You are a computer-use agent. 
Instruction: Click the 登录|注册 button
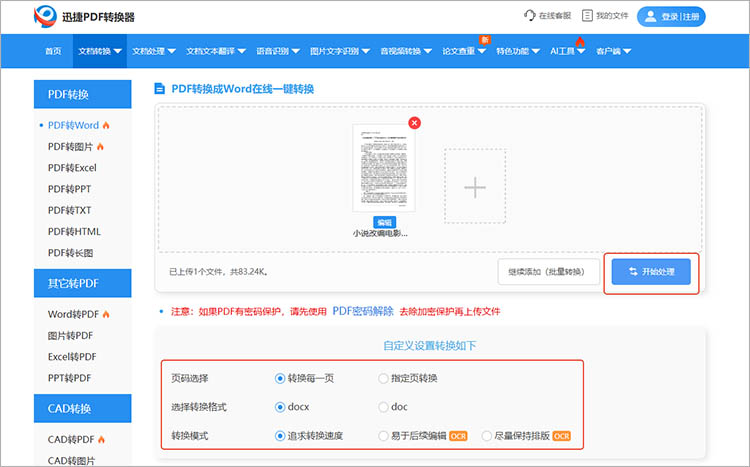click(671, 17)
